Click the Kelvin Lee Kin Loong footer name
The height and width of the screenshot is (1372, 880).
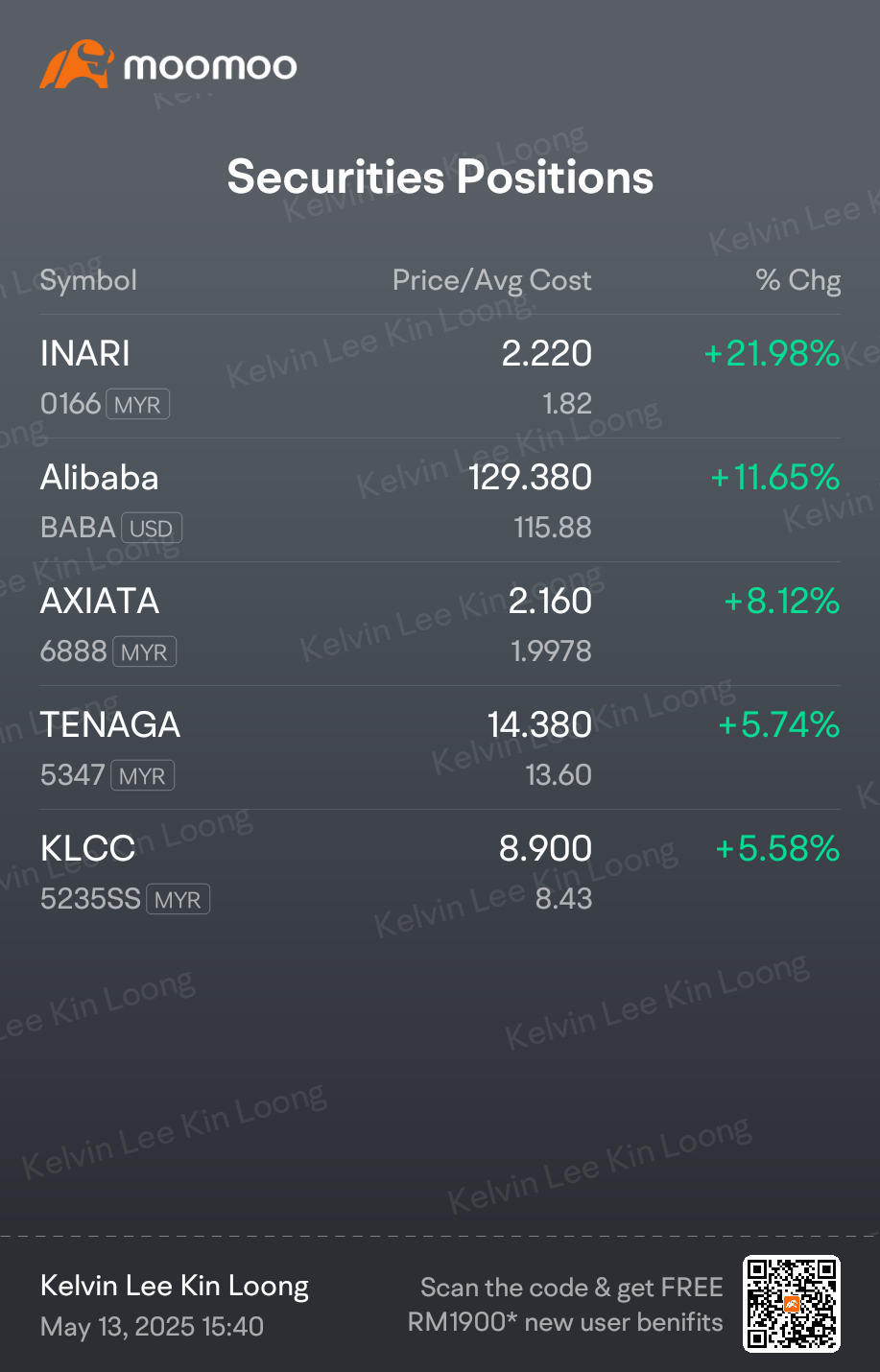pyautogui.click(x=175, y=1287)
